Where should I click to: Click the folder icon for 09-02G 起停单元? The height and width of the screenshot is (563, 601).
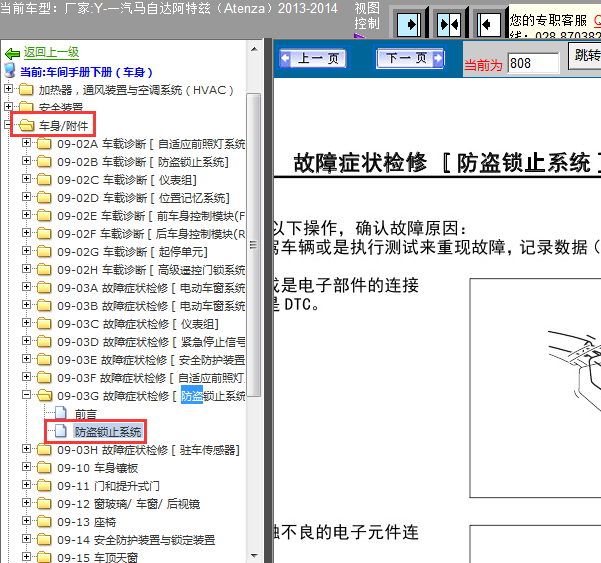(44, 251)
